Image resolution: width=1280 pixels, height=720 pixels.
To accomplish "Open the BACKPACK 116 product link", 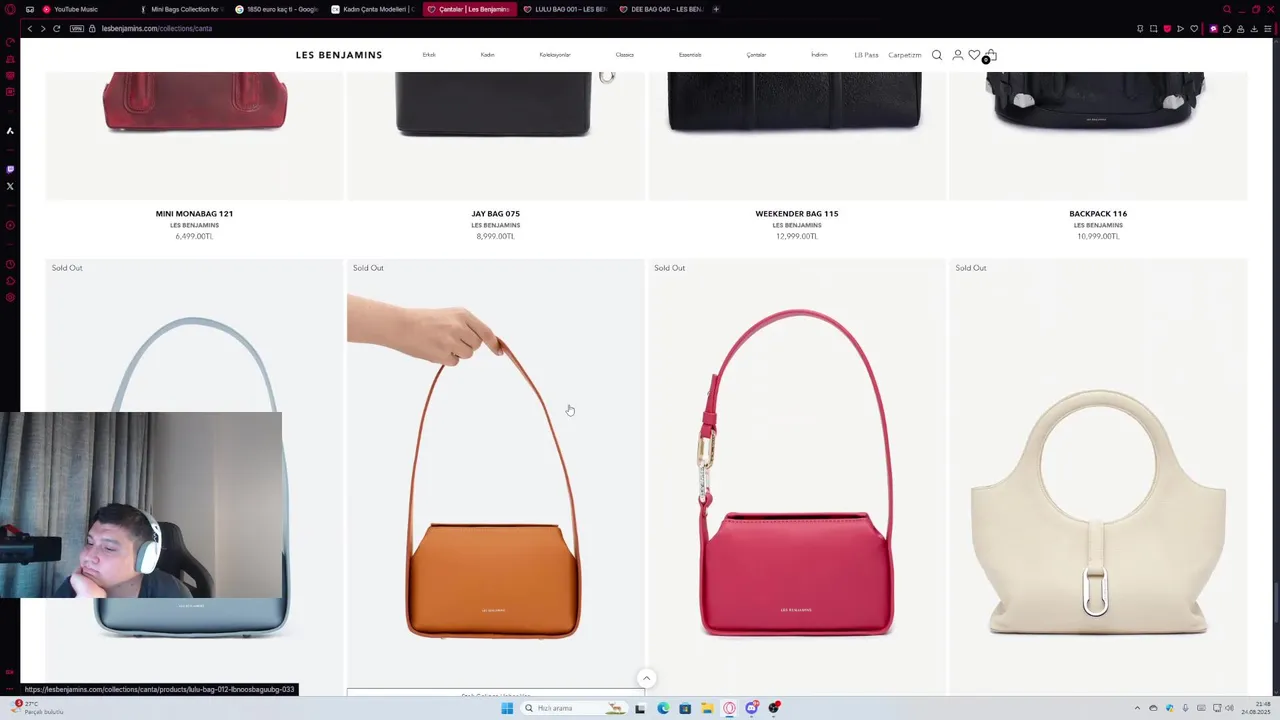I will [1098, 213].
